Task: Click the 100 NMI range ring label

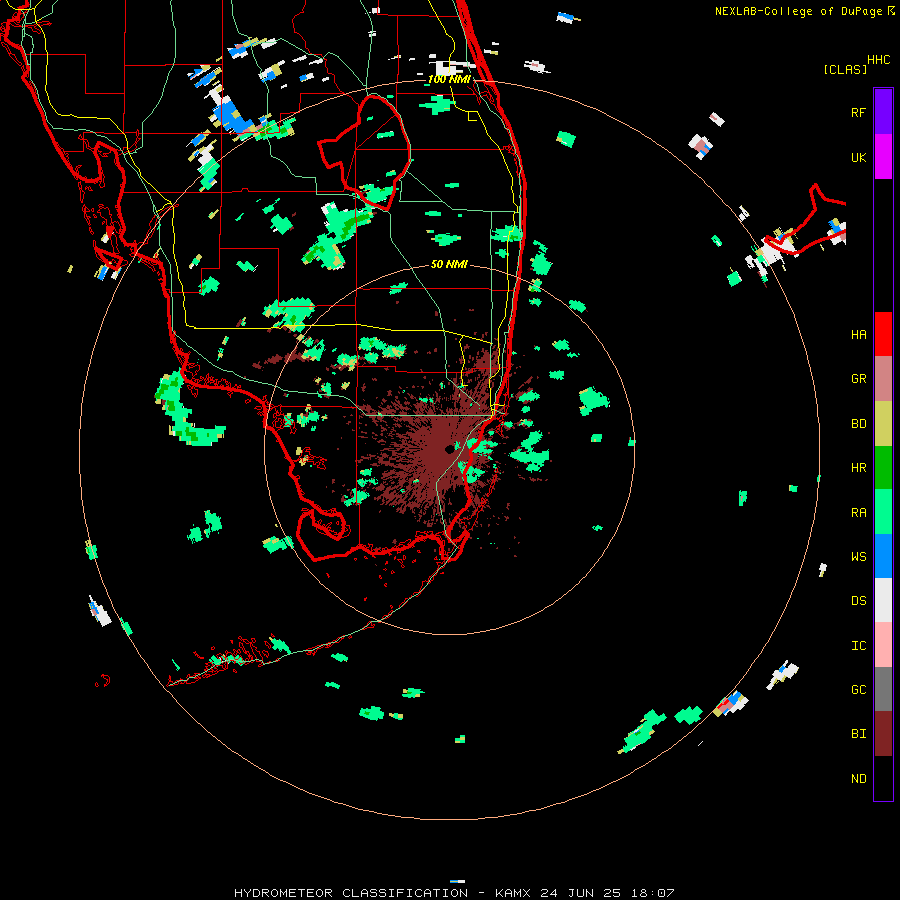Action: tap(449, 79)
